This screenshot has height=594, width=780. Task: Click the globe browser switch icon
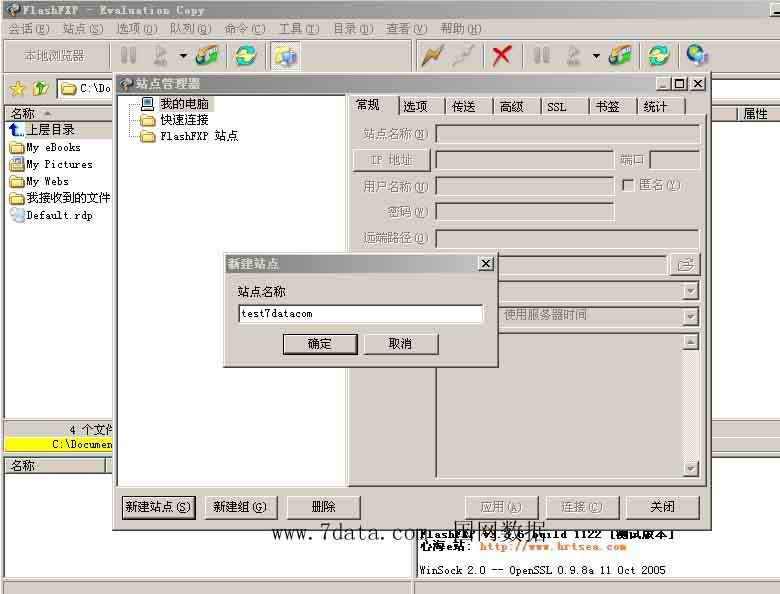697,55
